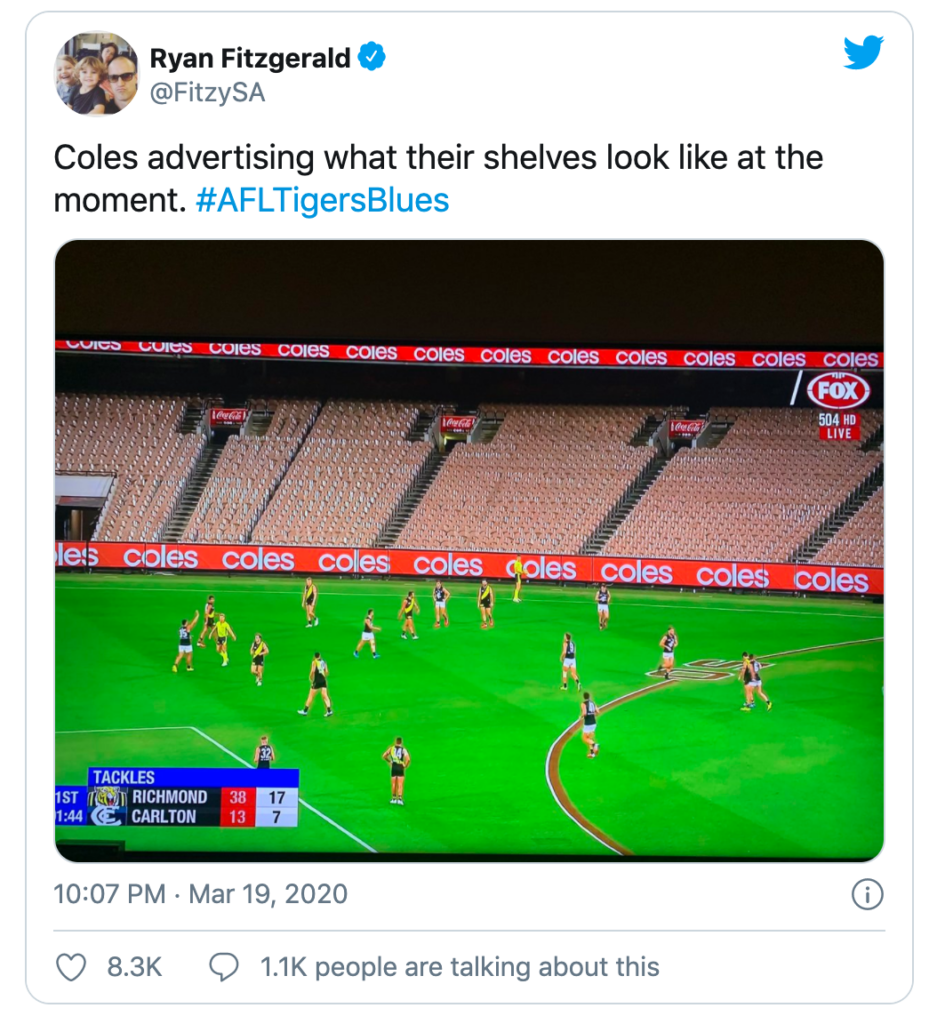Click the tweet text about Coles shelves
Screen dimensions: 937x1024
point(437,158)
